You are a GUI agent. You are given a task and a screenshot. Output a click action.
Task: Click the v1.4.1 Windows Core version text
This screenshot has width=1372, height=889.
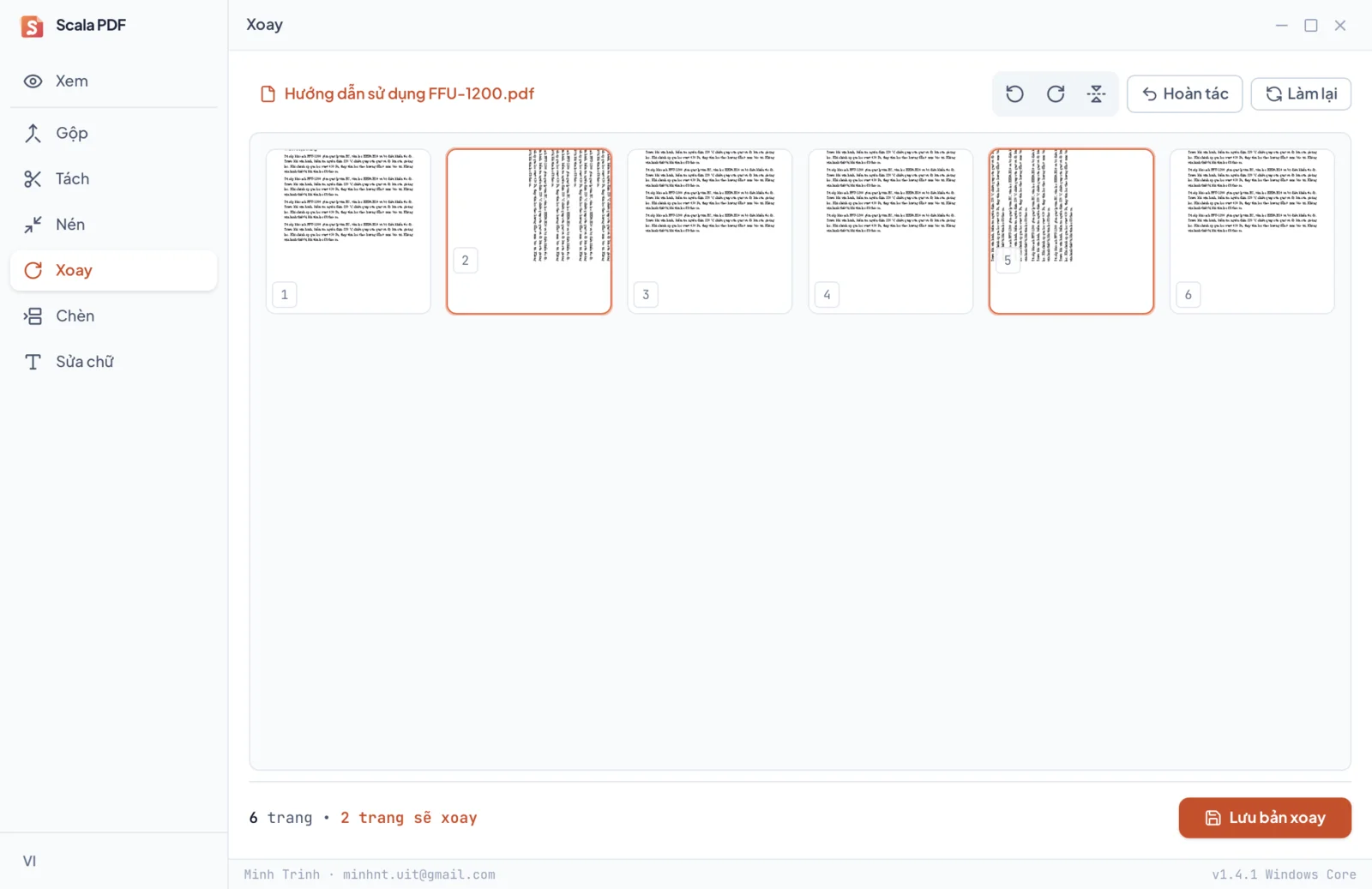point(1284,874)
